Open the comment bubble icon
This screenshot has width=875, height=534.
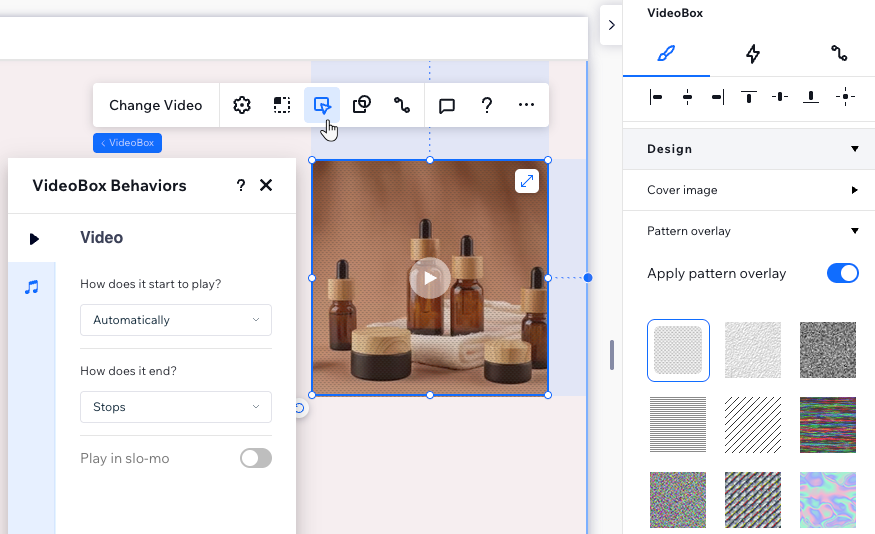coord(447,105)
